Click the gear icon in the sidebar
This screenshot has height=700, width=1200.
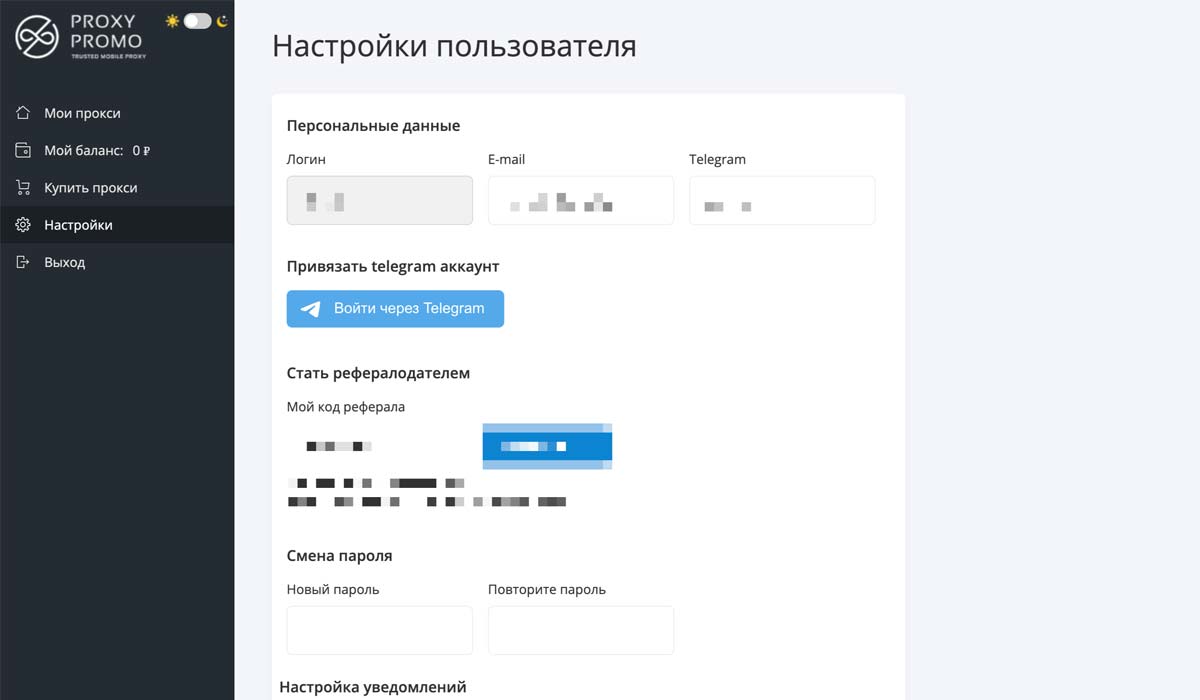(23, 225)
